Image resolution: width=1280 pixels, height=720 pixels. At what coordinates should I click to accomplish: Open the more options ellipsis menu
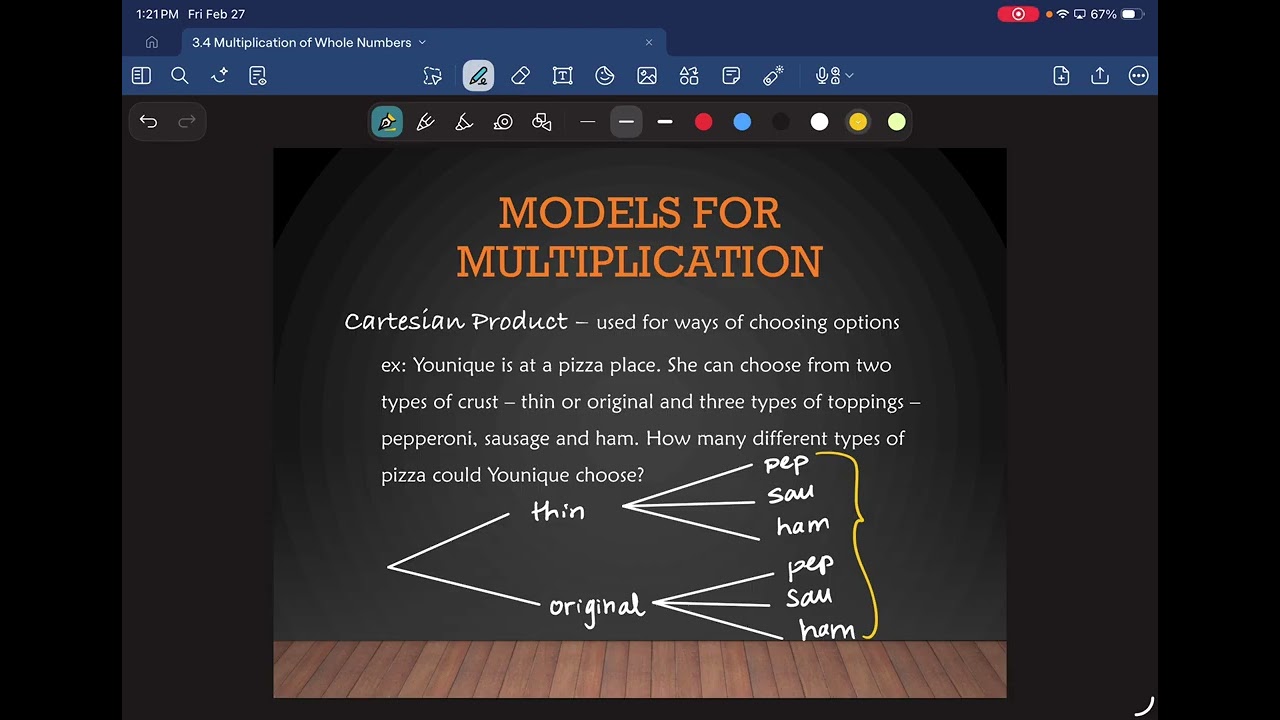pyautogui.click(x=1138, y=76)
